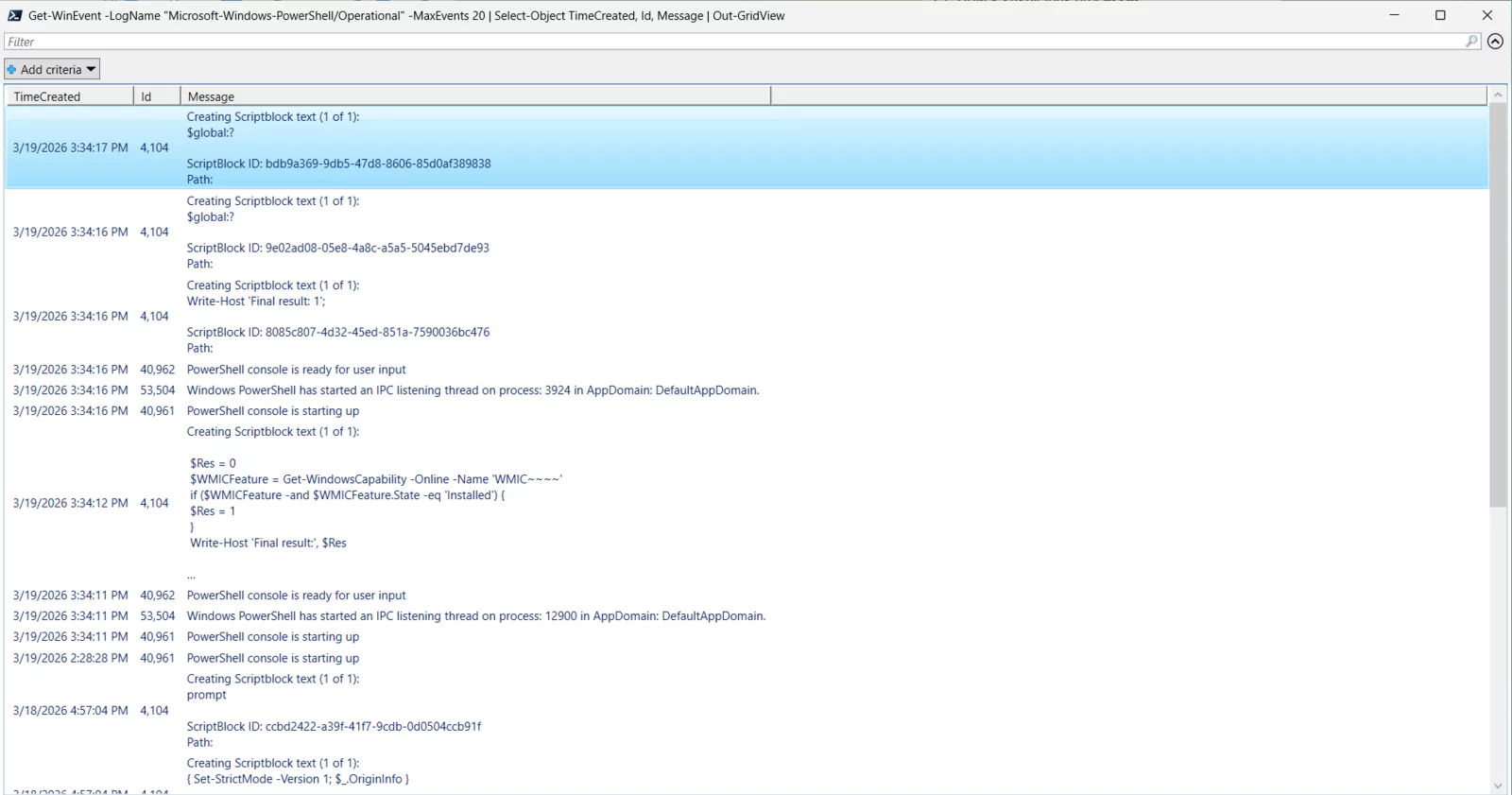Maximize the Out-GridView window
1512x795 pixels.
[x=1440, y=15]
